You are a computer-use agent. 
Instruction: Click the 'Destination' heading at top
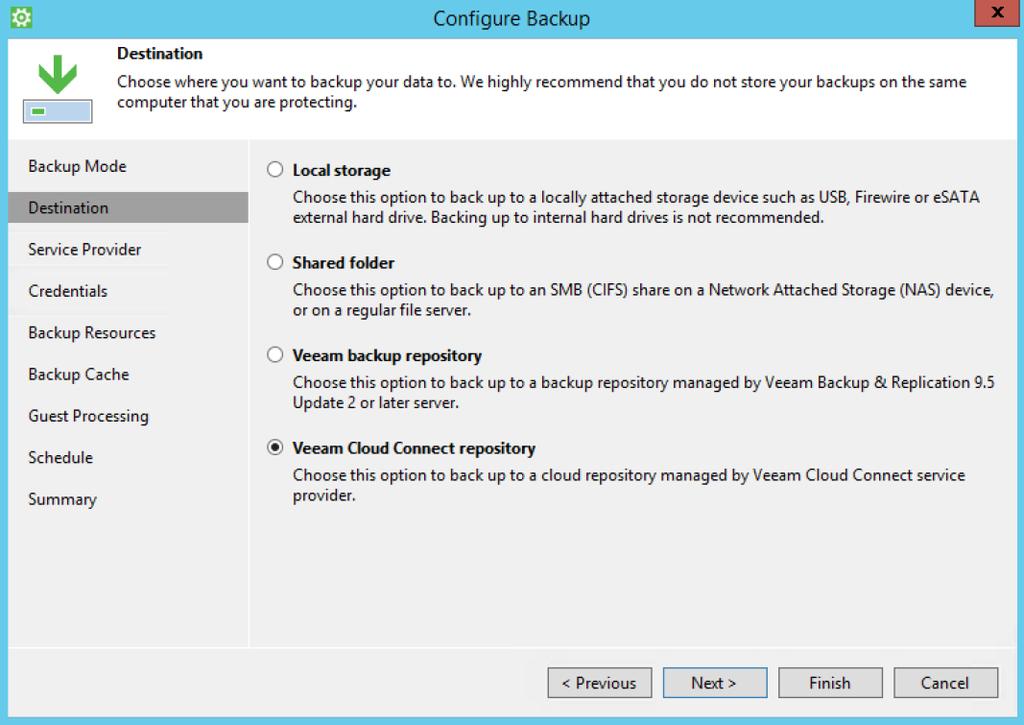pos(159,54)
